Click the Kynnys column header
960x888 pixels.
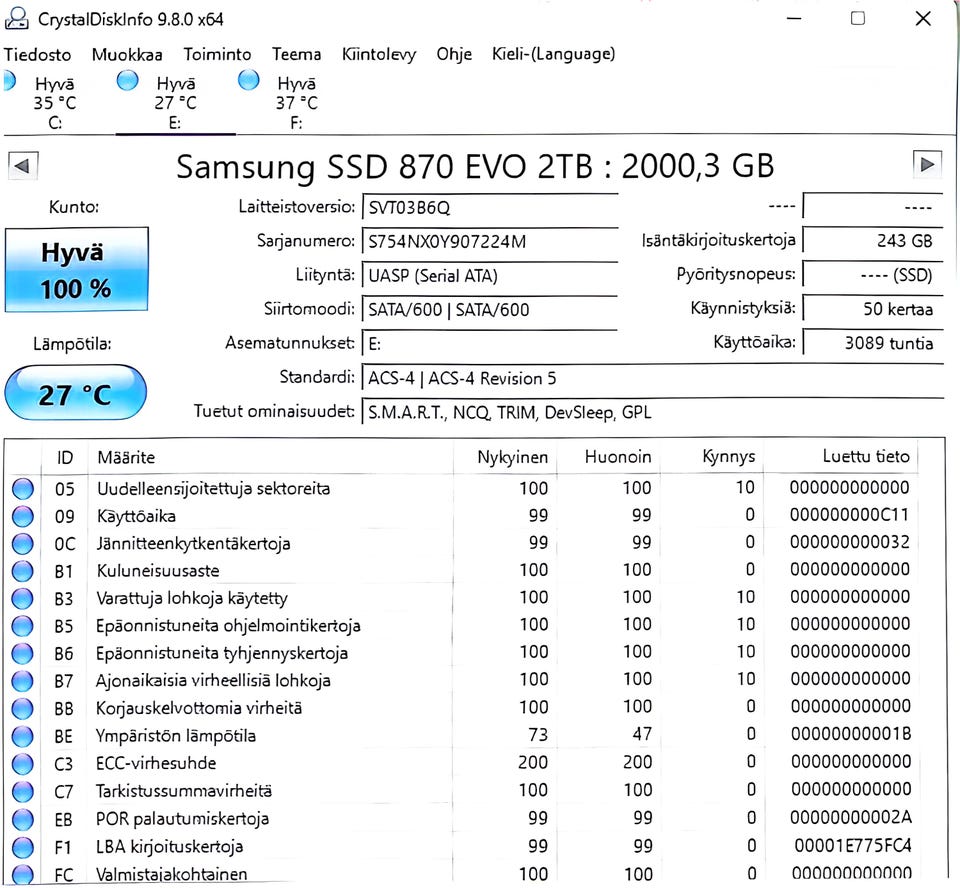711,457
